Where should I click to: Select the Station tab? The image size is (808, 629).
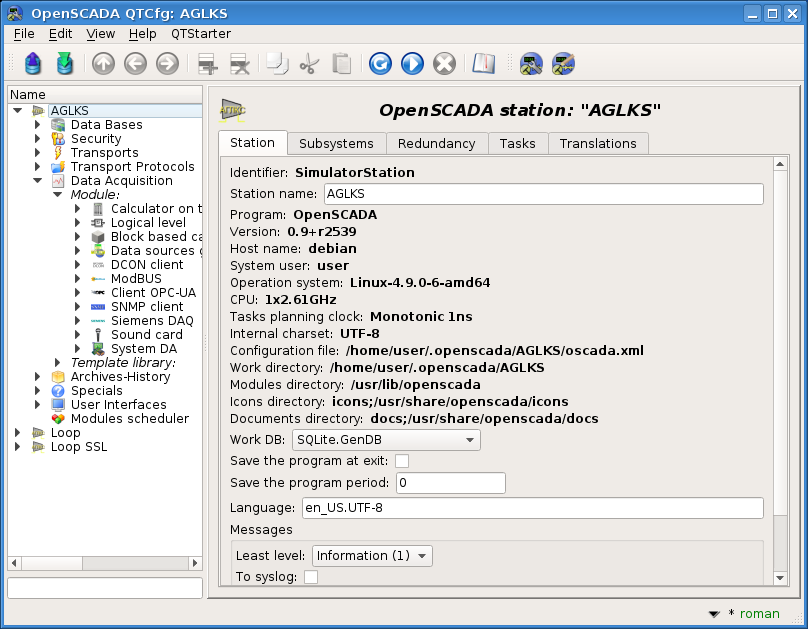(252, 143)
